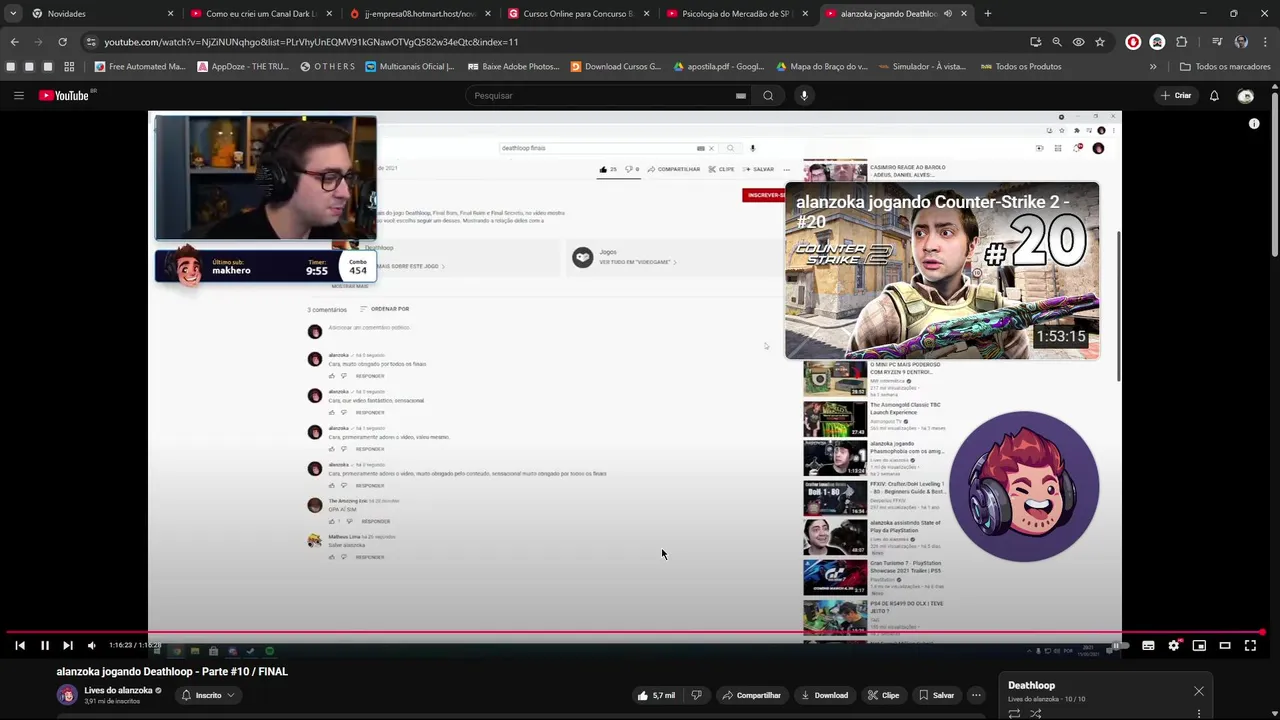Open the zoom magnifier icon in address bar

[x=1057, y=42]
